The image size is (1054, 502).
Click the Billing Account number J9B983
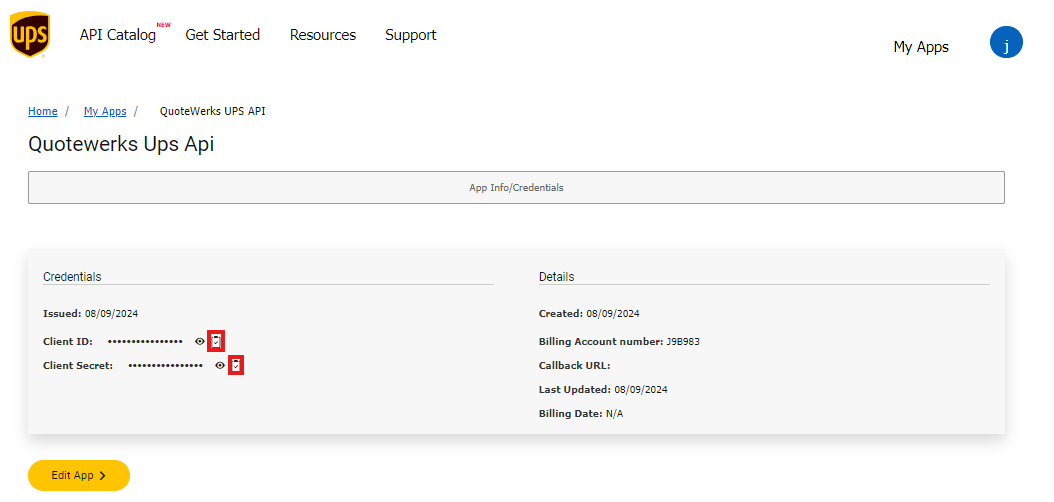coord(683,341)
